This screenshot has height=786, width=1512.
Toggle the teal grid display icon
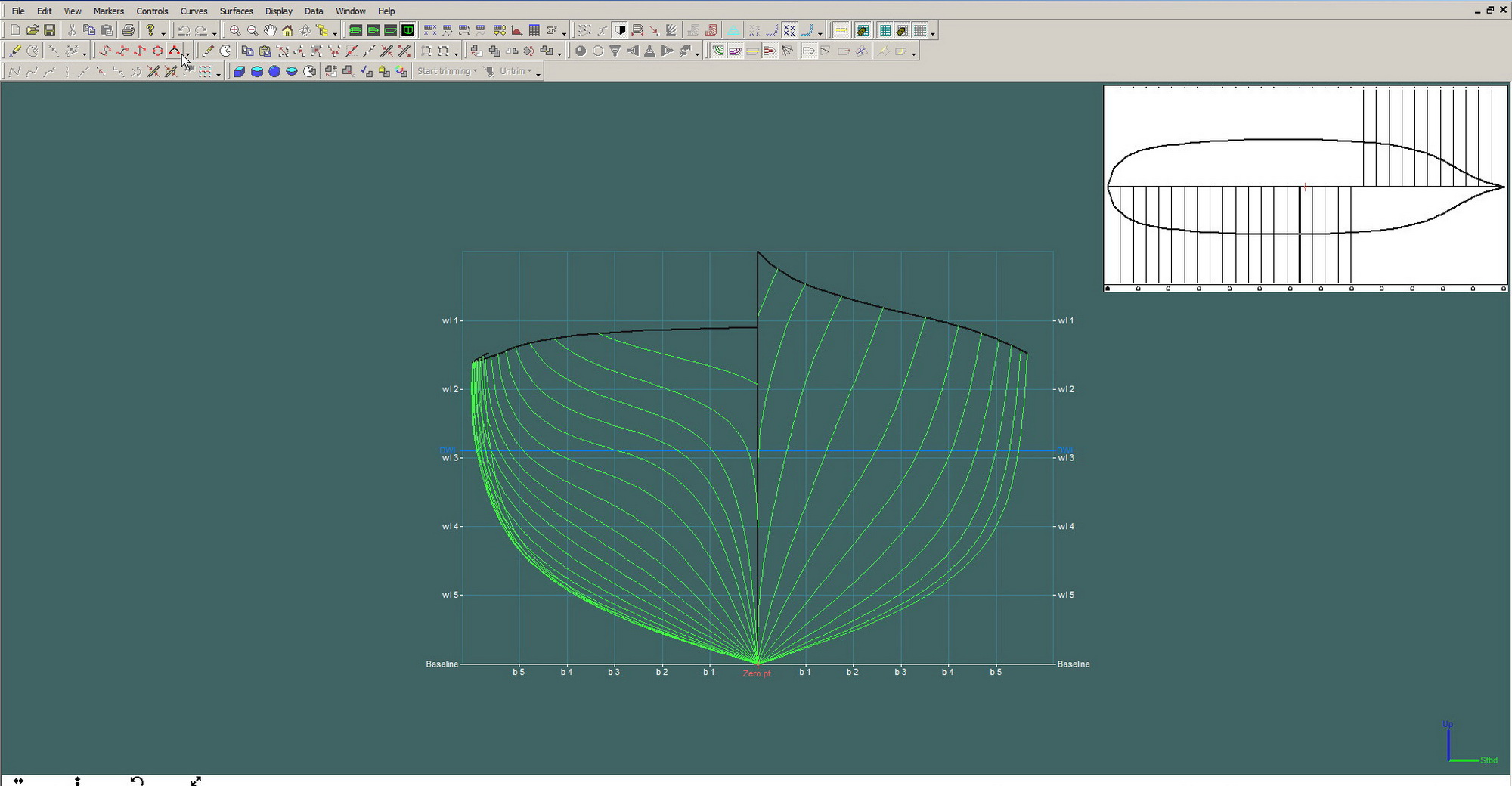click(885, 30)
